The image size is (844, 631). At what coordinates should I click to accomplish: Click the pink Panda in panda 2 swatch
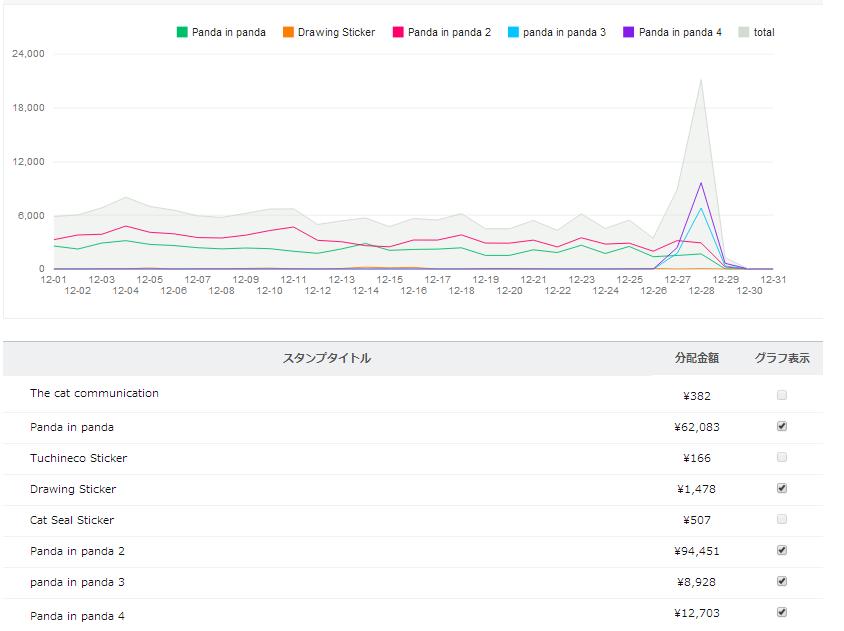tap(398, 32)
